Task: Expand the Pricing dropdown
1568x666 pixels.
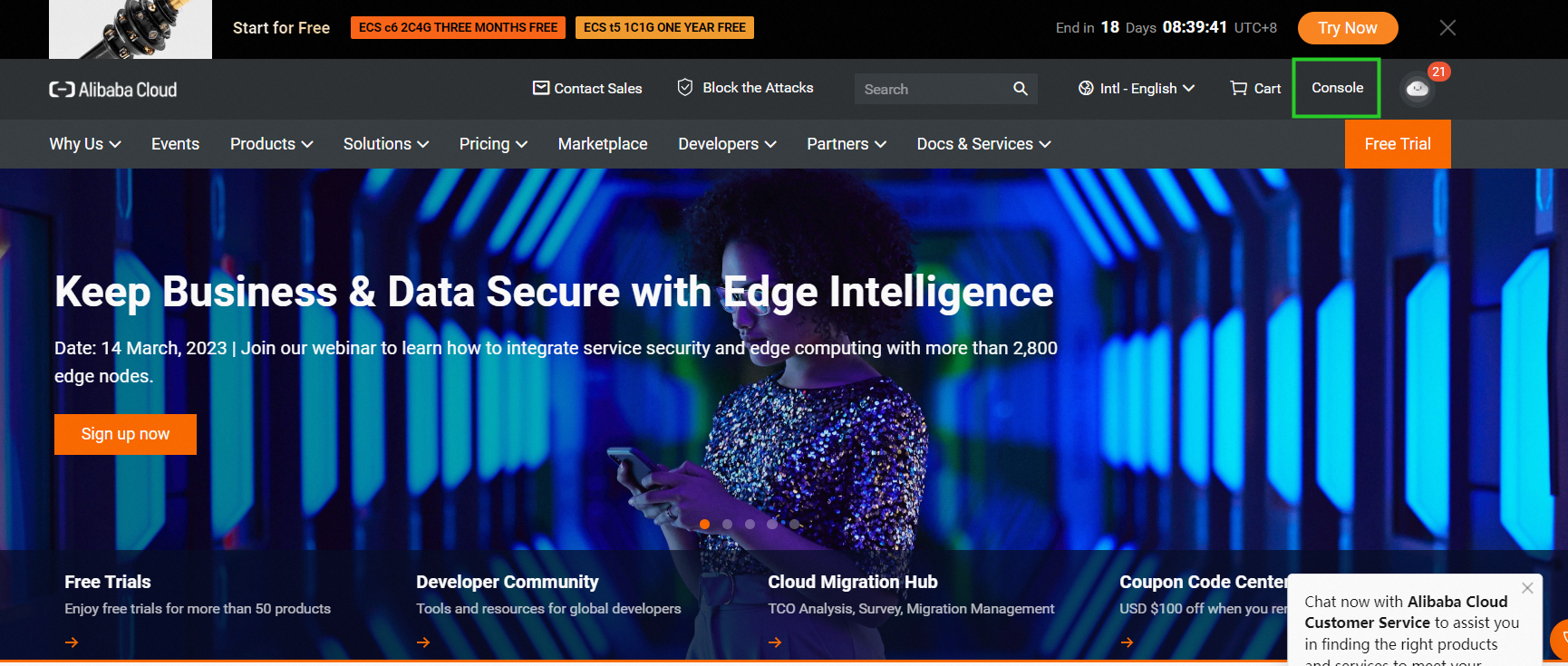Action: click(x=493, y=144)
